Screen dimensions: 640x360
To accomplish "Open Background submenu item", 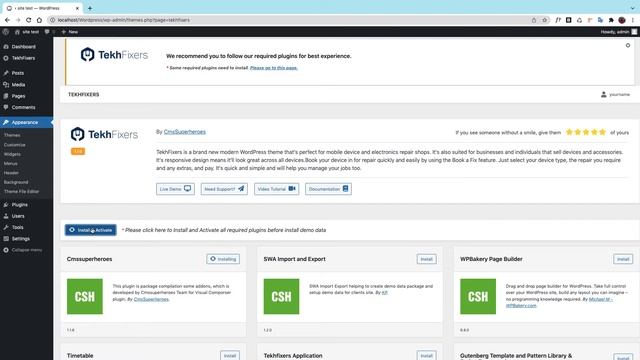I will pos(16,182).
